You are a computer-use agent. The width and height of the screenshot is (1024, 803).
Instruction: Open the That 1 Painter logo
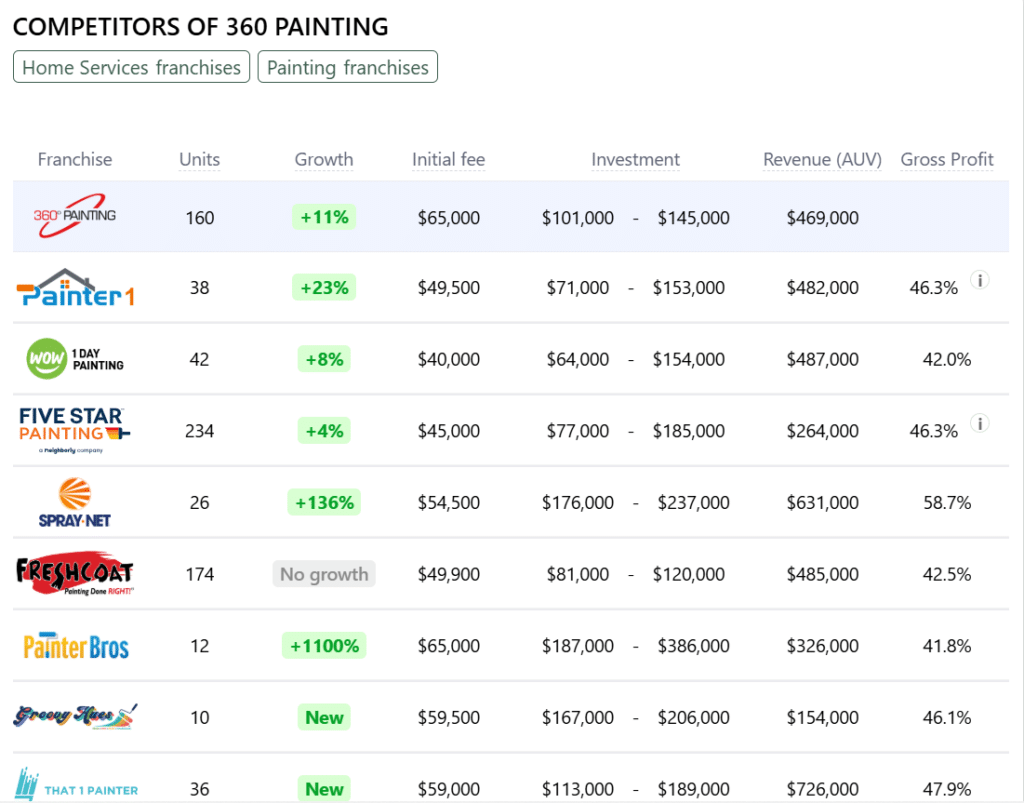click(76, 785)
